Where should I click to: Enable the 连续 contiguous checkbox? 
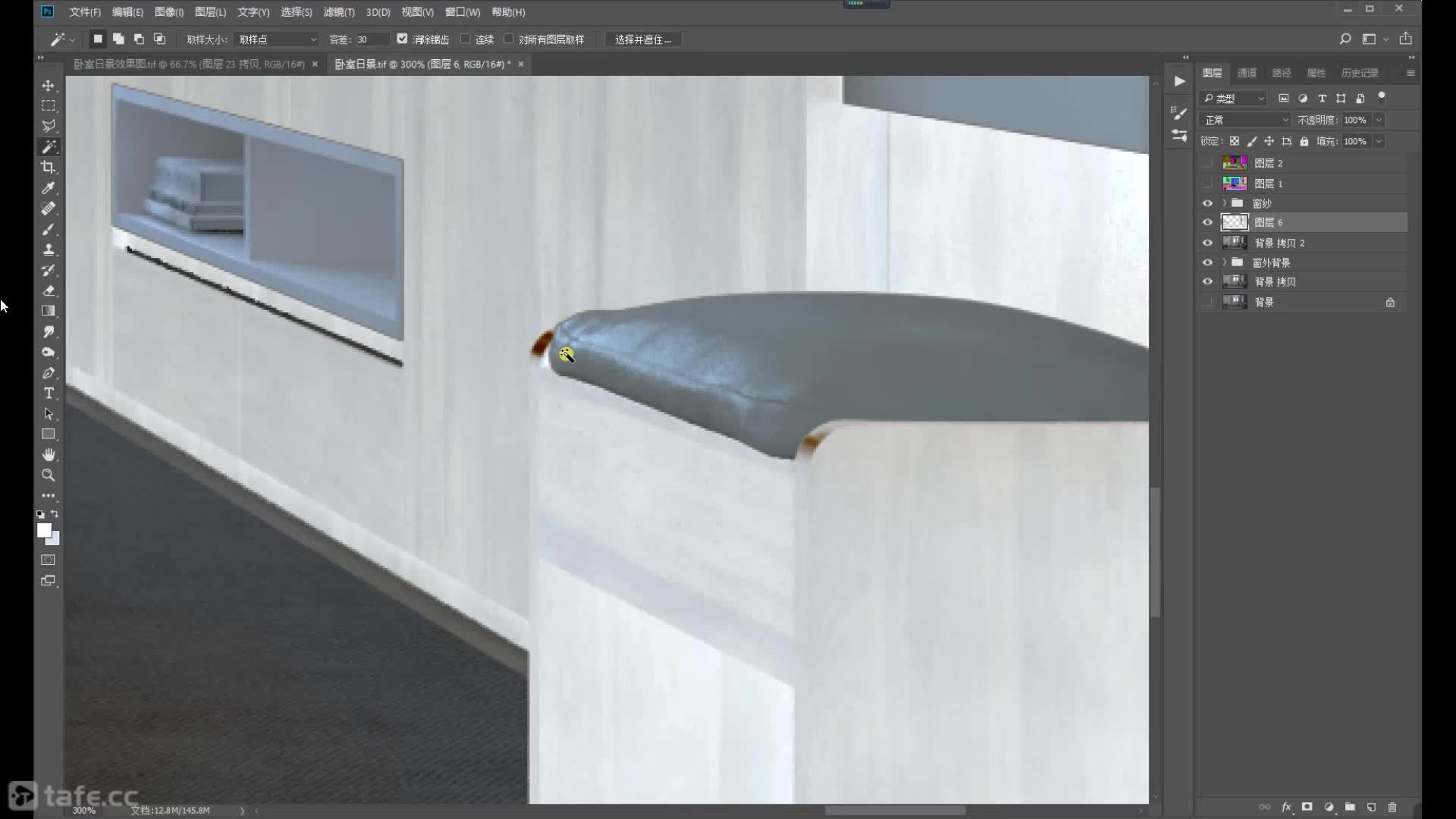pyautogui.click(x=465, y=39)
